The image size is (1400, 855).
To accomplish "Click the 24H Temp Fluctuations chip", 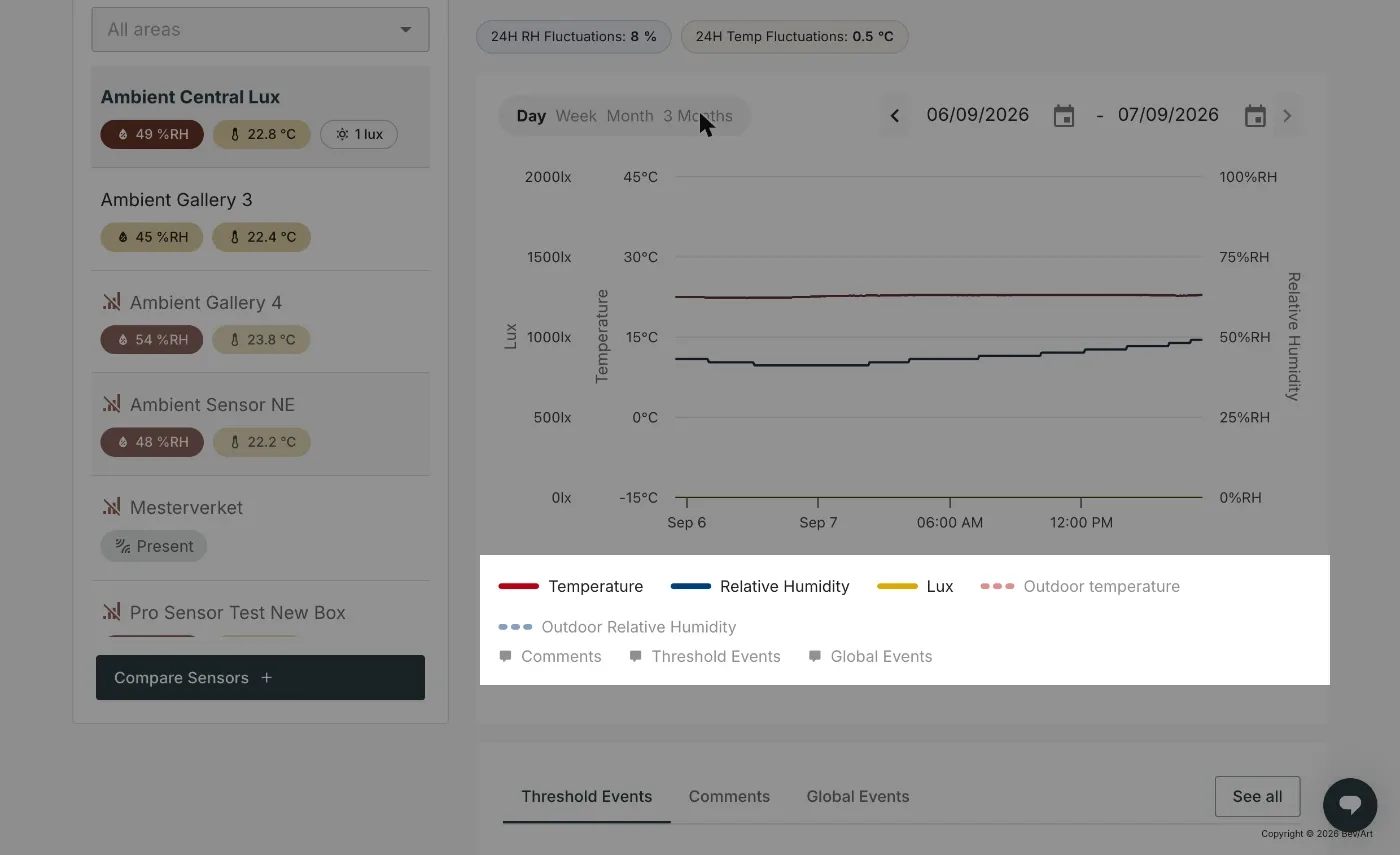I will (x=794, y=37).
